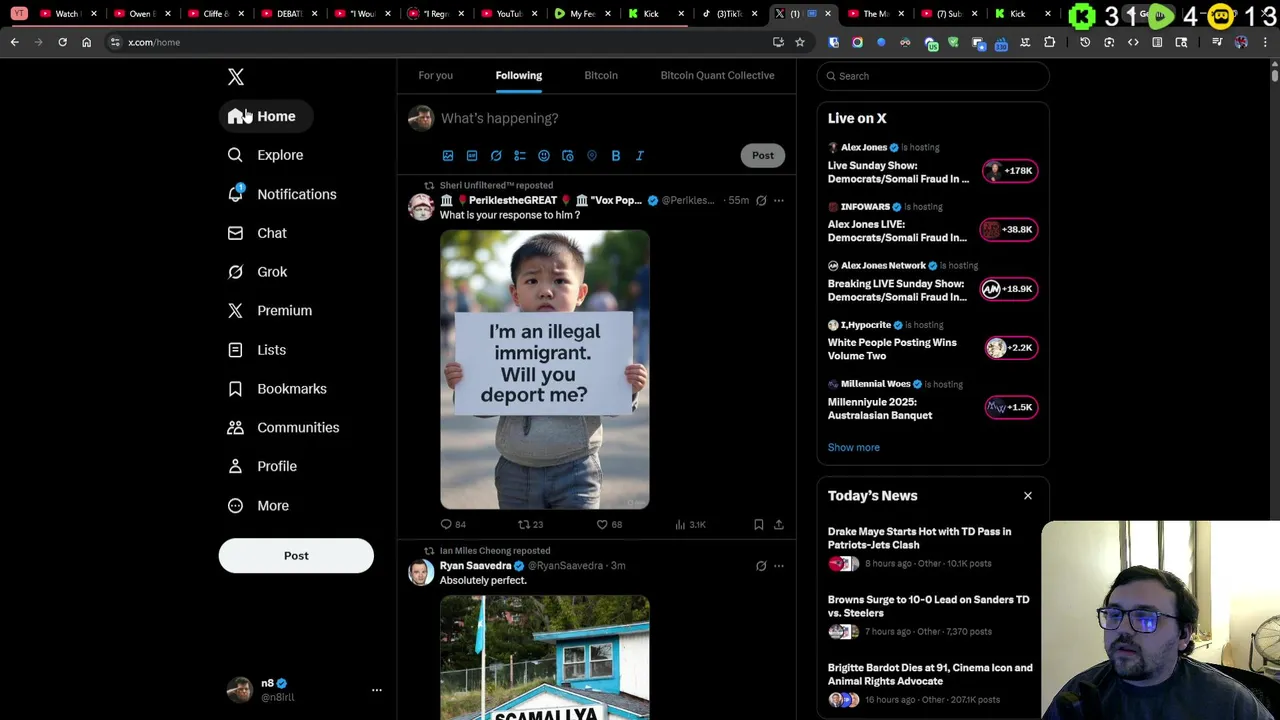Click the Search box on X
The width and height of the screenshot is (1280, 720).
pos(933,76)
